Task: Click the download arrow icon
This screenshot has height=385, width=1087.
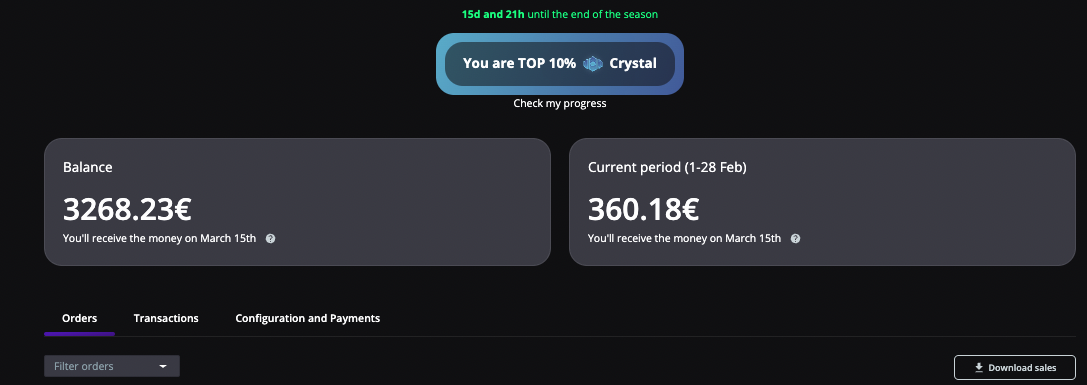Action: (x=979, y=368)
